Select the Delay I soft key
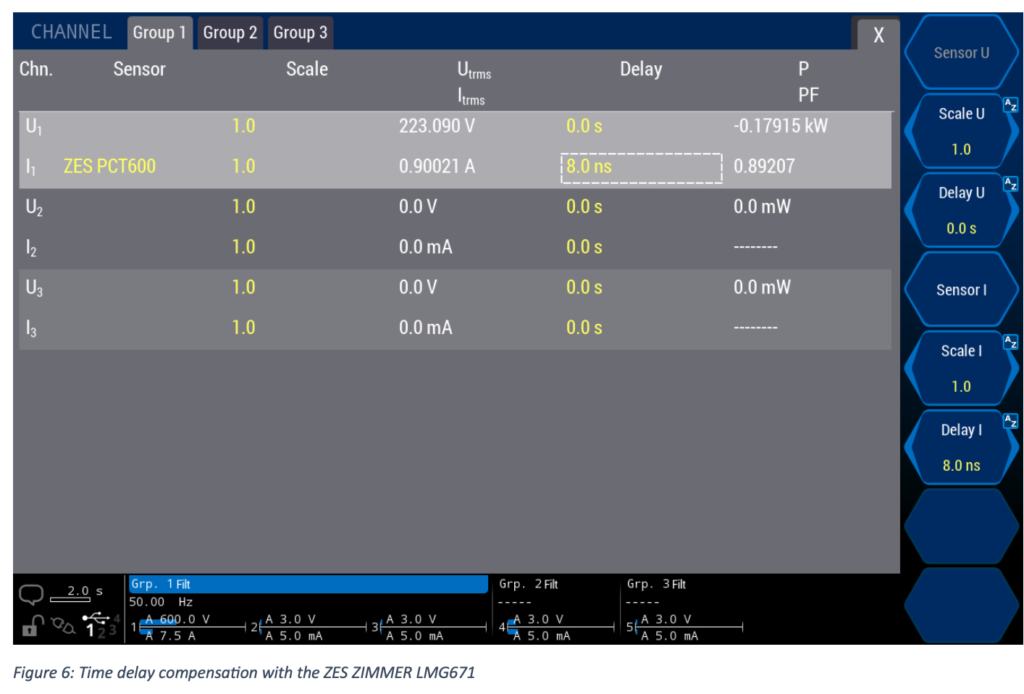Screen dimensions: 1024x694 pos(961,447)
